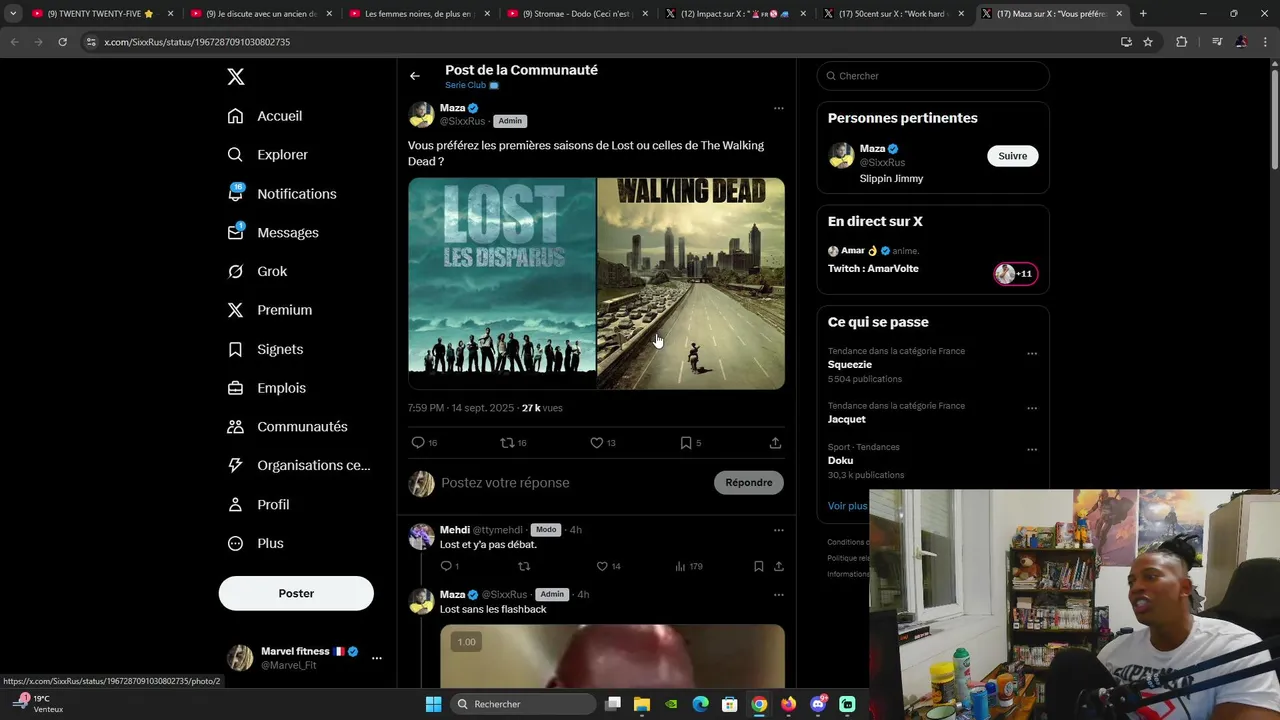Open Plus more options icon

tap(235, 543)
